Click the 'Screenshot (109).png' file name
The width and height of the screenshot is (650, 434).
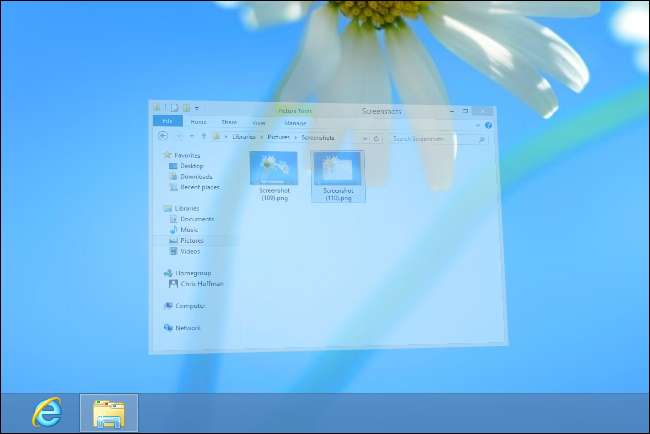pos(274,194)
